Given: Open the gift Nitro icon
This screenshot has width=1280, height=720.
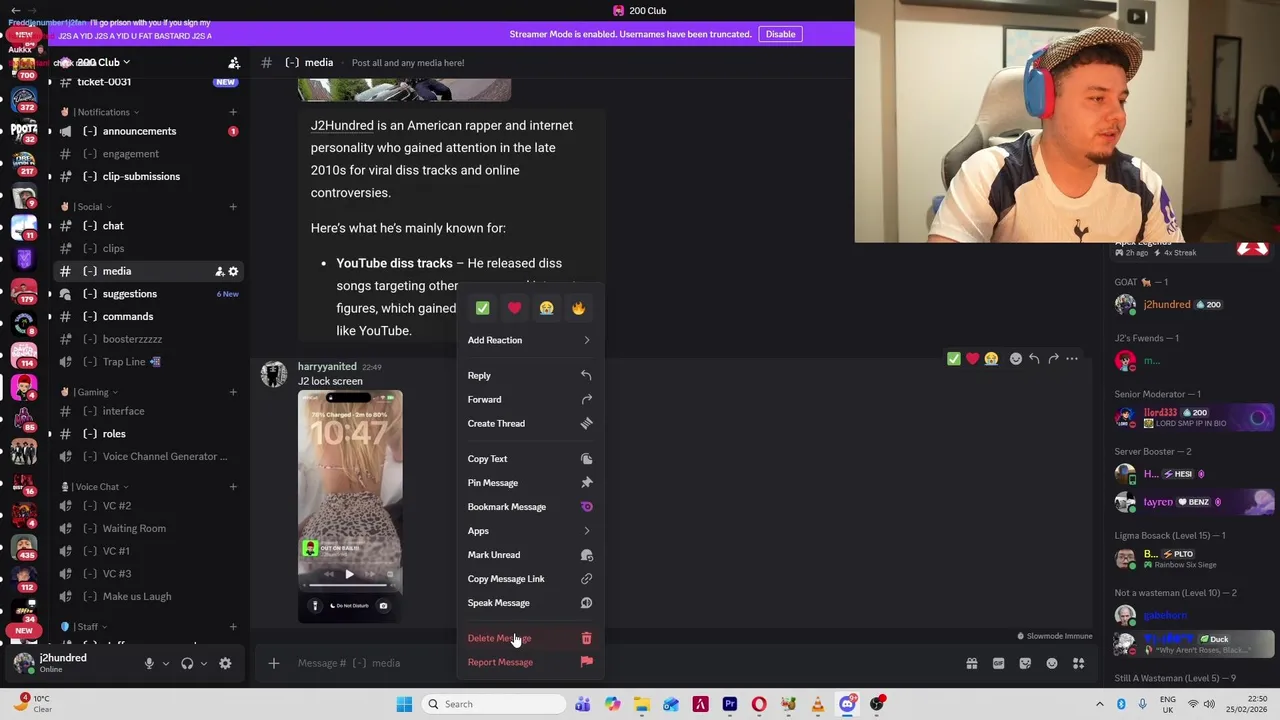Looking at the screenshot, I should (971, 663).
